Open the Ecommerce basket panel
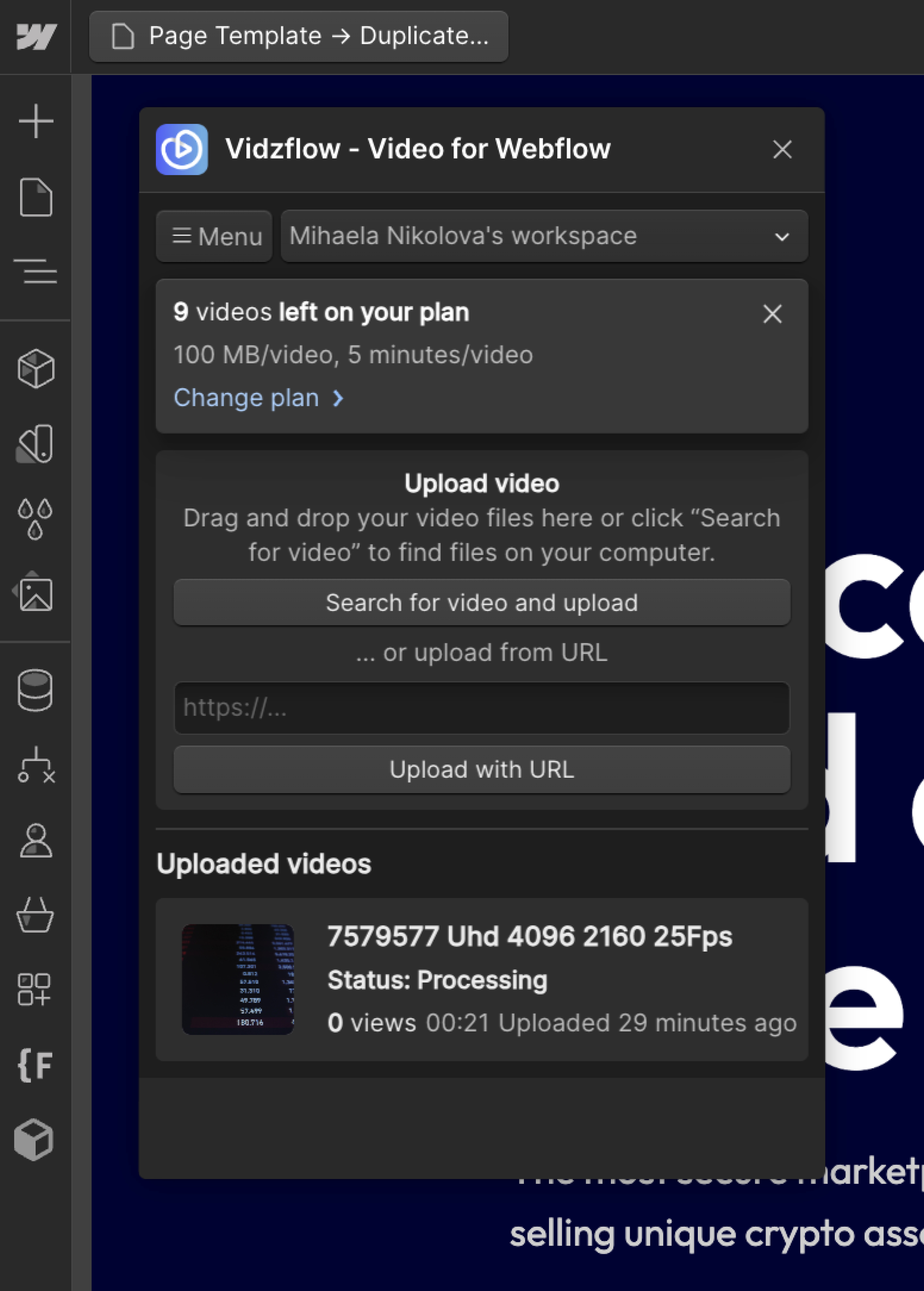This screenshot has height=1291, width=924. [35, 915]
